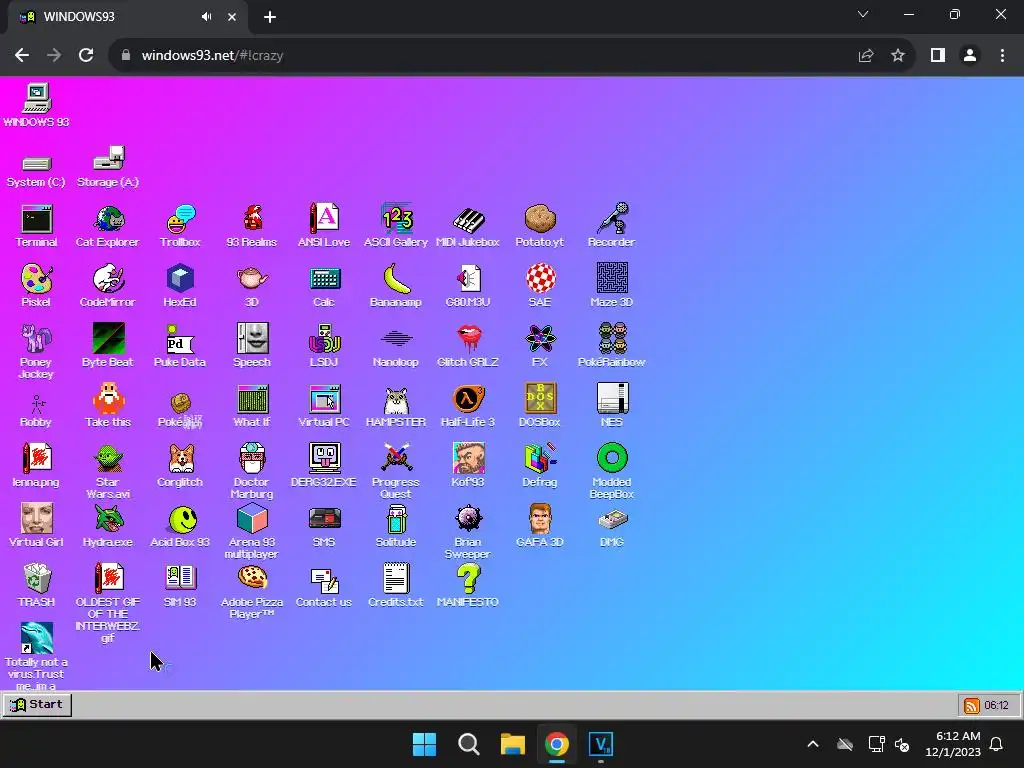Open the 3D teapot icon
The image size is (1024, 768).
tap(252, 286)
